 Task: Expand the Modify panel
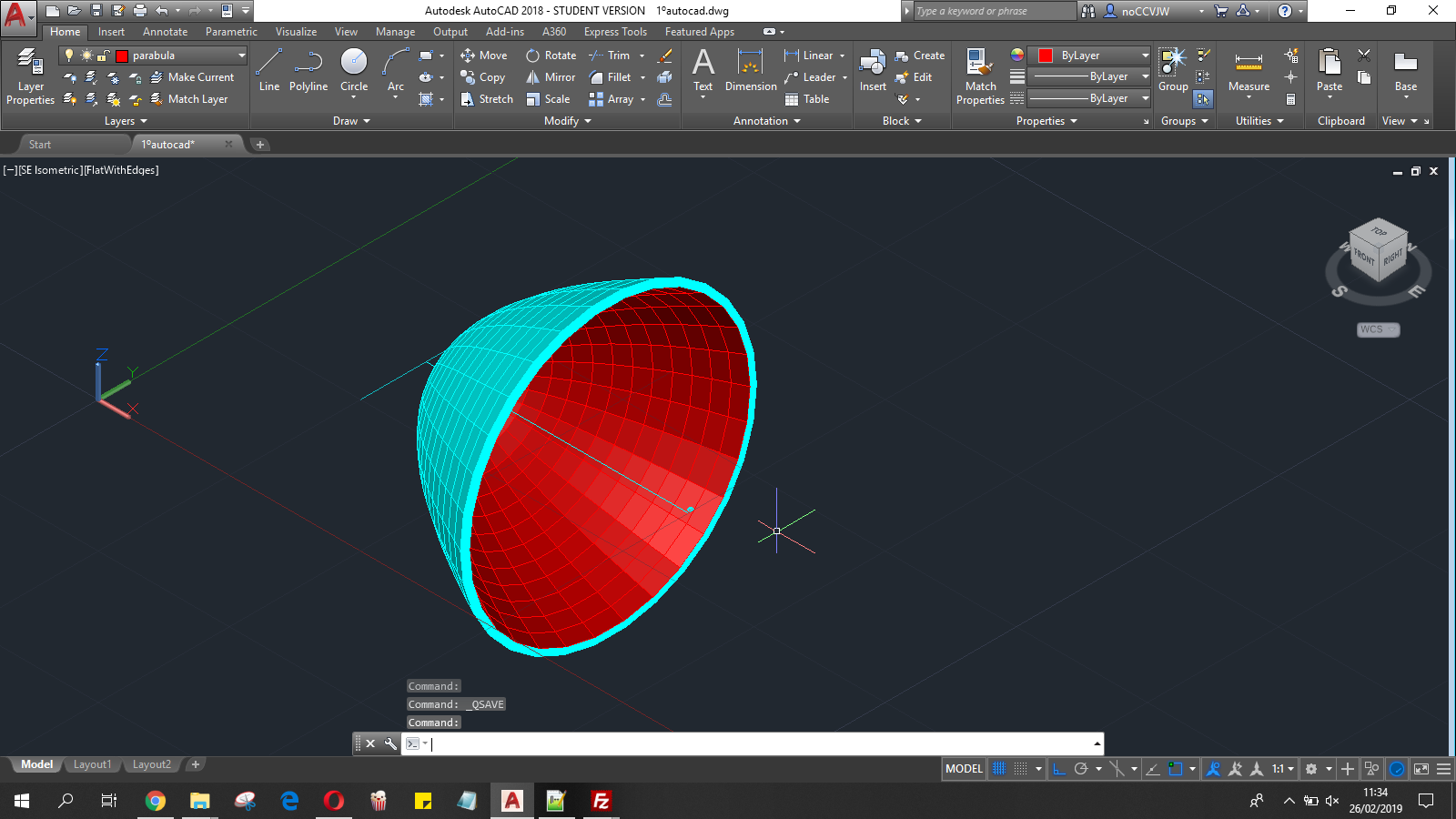click(x=568, y=121)
